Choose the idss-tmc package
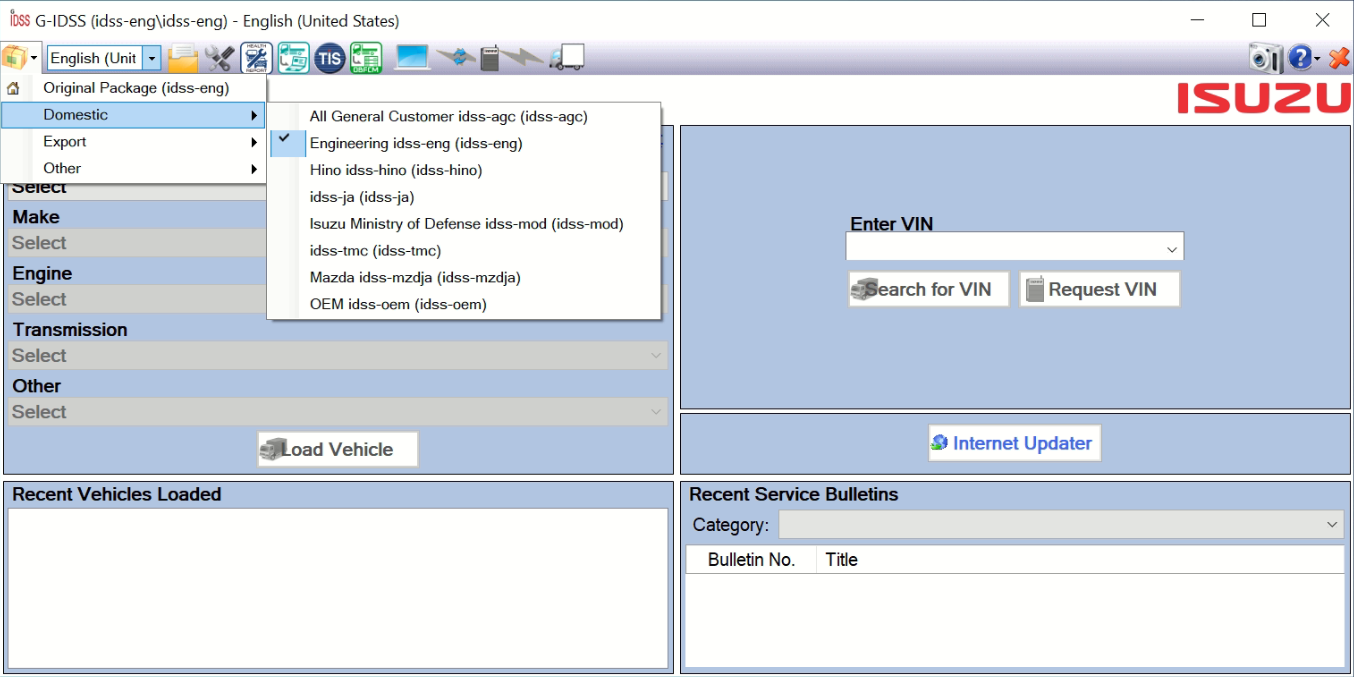 click(x=464, y=251)
